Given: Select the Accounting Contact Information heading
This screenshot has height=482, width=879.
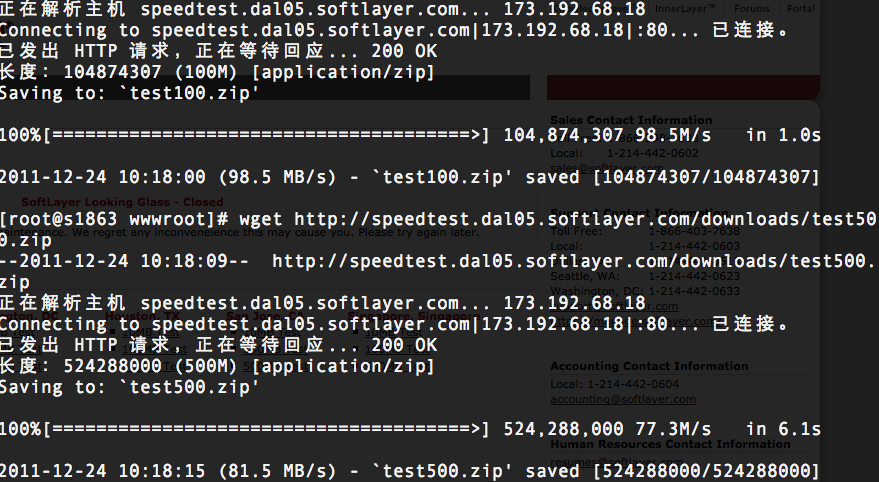Looking at the screenshot, I should coord(649,366).
